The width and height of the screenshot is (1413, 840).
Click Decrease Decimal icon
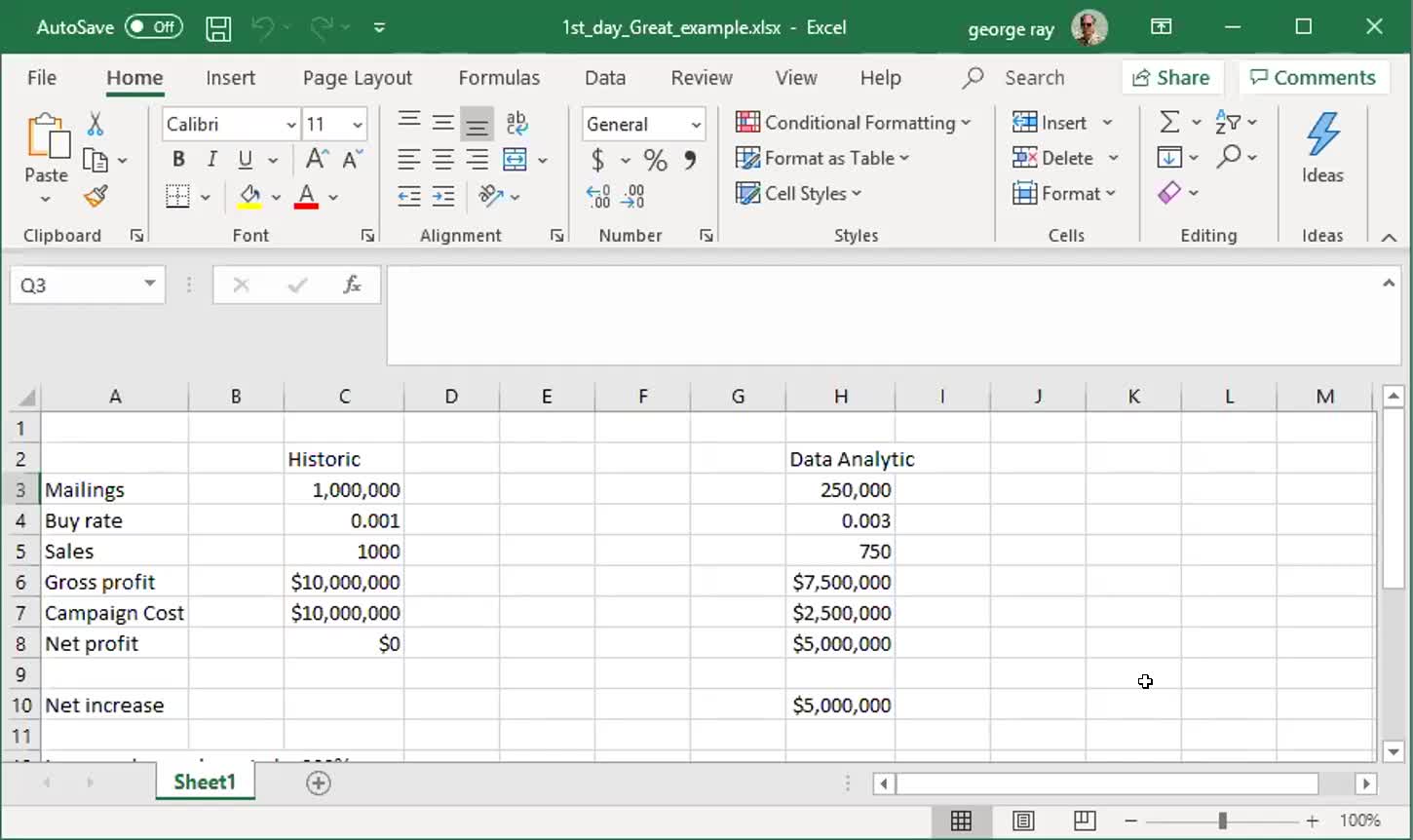click(632, 196)
